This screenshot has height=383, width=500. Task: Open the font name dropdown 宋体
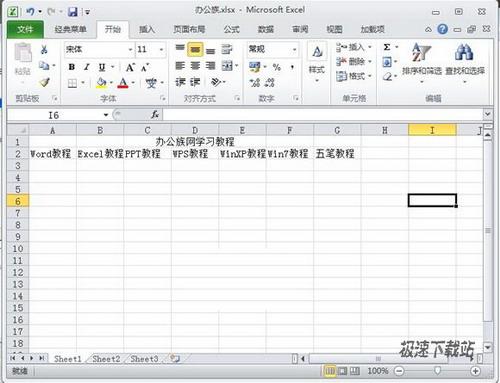coord(131,50)
